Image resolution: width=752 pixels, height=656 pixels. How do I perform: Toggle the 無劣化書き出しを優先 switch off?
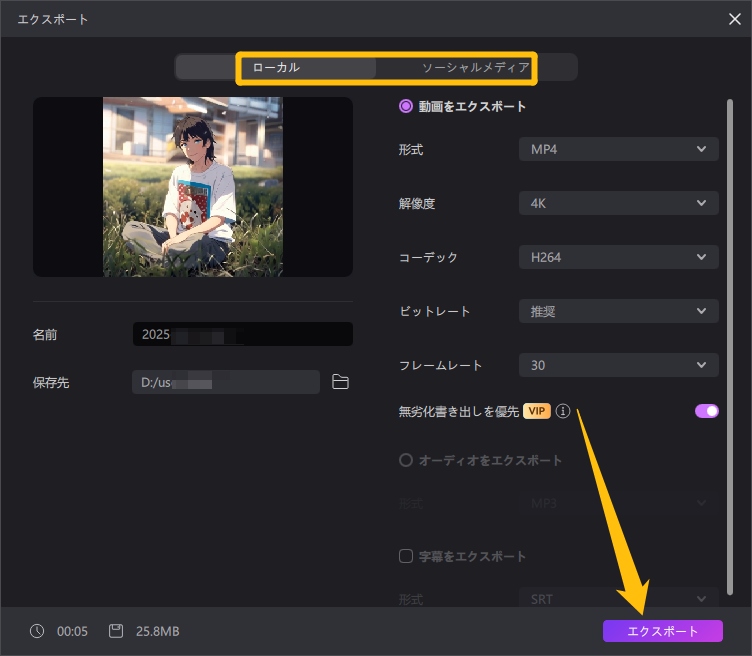tap(706, 411)
